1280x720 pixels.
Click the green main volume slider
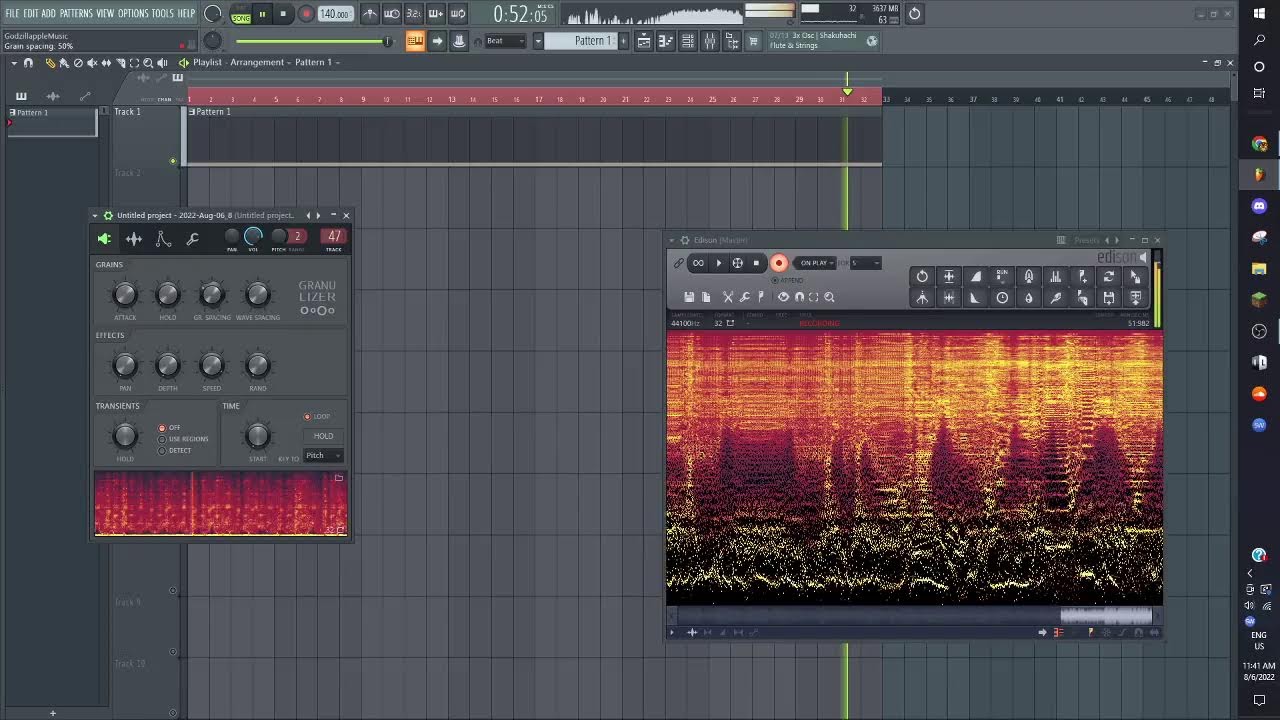pyautogui.click(x=312, y=41)
